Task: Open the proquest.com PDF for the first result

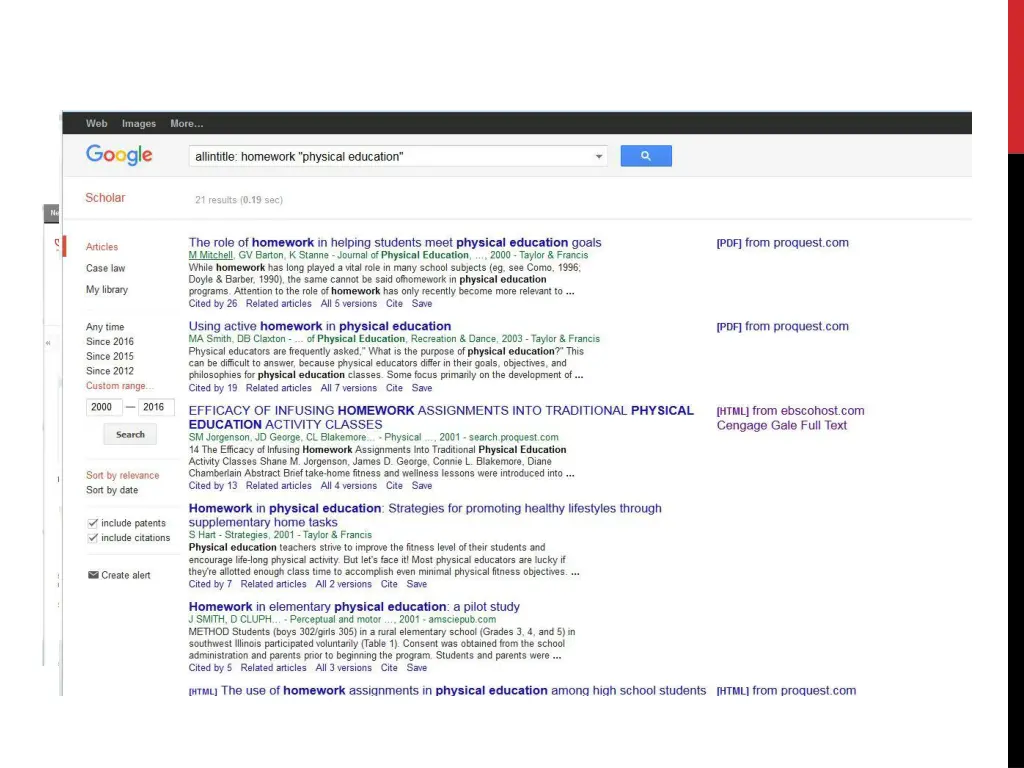Action: coord(782,243)
